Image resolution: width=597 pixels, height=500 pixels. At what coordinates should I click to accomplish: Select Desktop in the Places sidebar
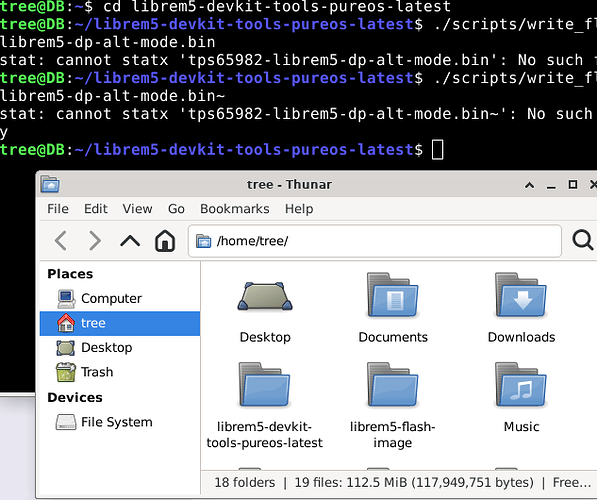pos(120,347)
